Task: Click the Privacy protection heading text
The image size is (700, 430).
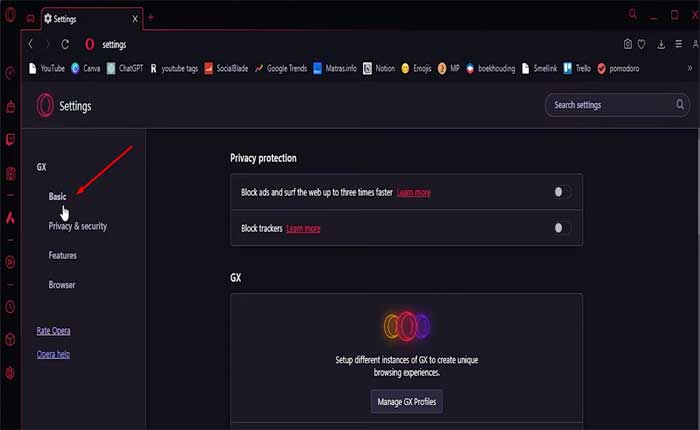Action: coord(263,158)
